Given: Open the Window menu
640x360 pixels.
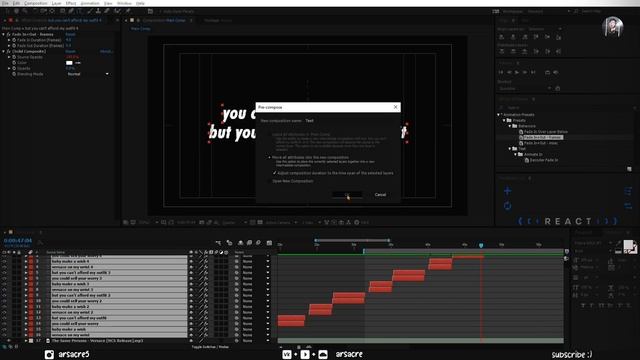Looking at the screenshot, I should pyautogui.click(x=124, y=3).
